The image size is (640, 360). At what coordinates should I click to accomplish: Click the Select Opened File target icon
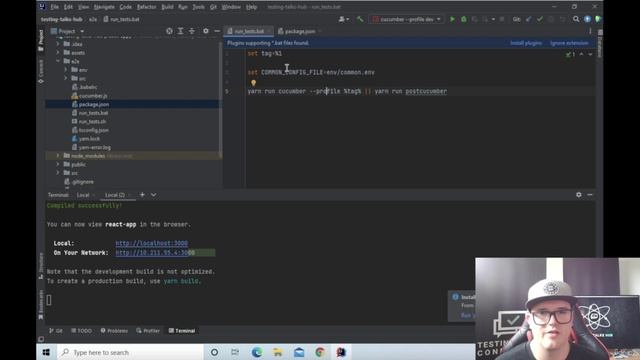coord(169,31)
